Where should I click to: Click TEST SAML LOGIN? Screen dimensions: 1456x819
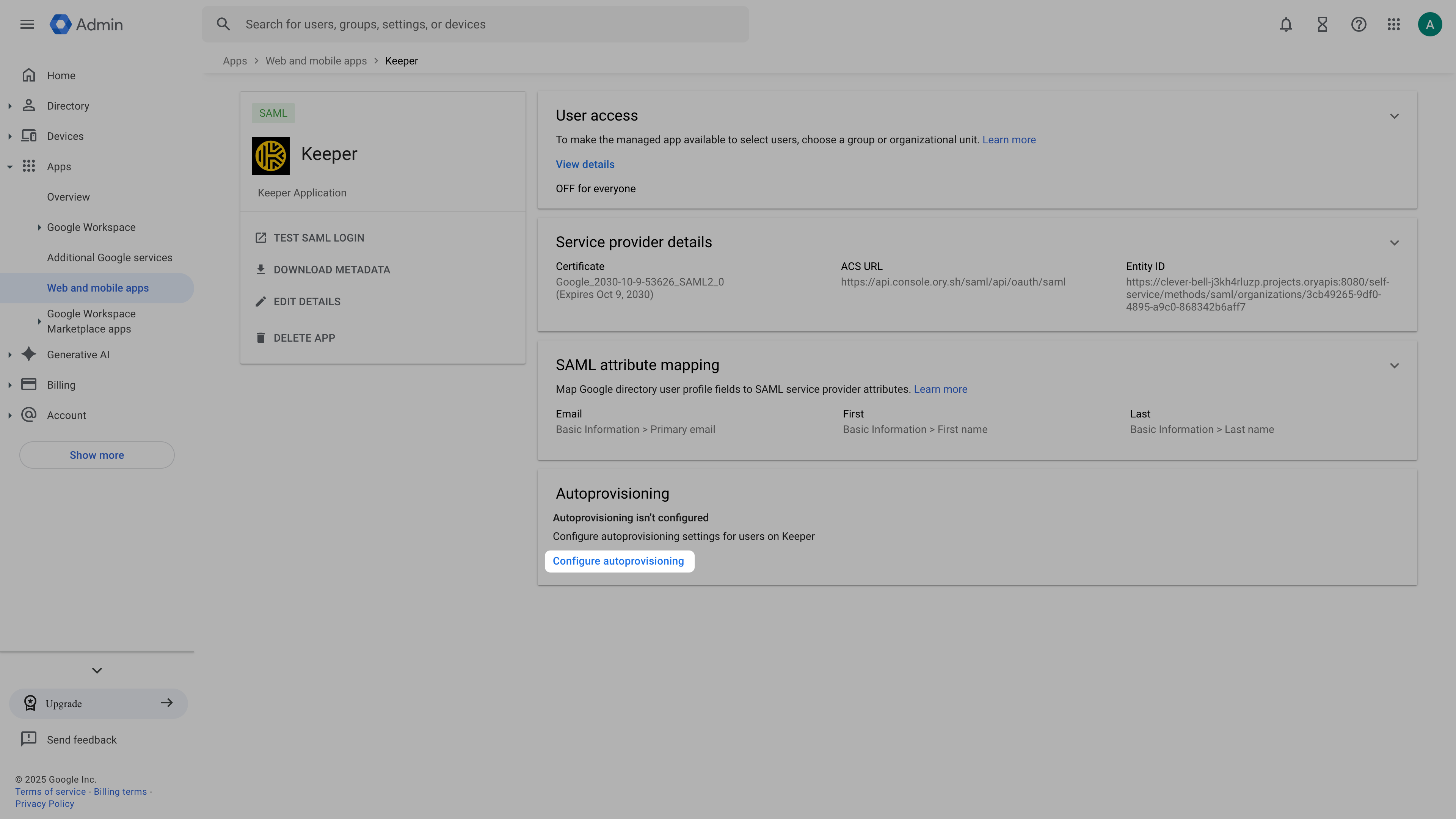[x=319, y=237]
